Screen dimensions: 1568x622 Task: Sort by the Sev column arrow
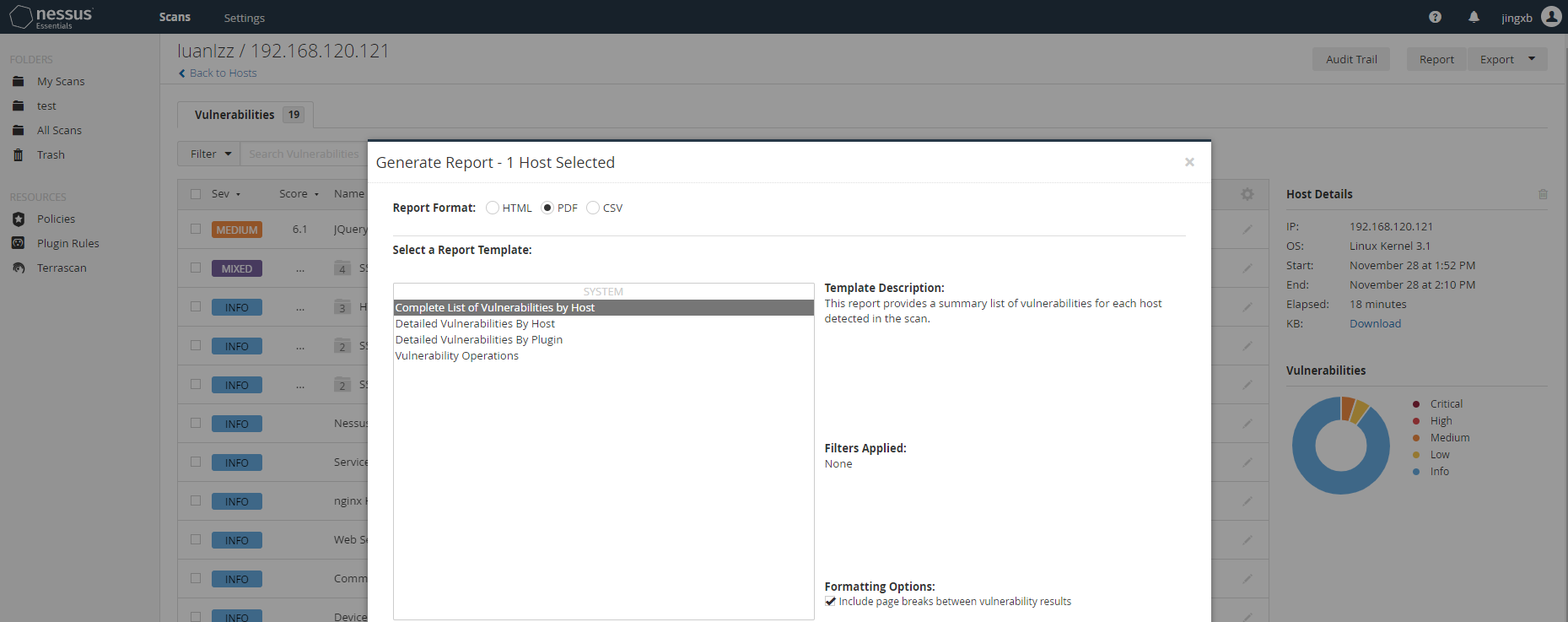[x=238, y=194]
